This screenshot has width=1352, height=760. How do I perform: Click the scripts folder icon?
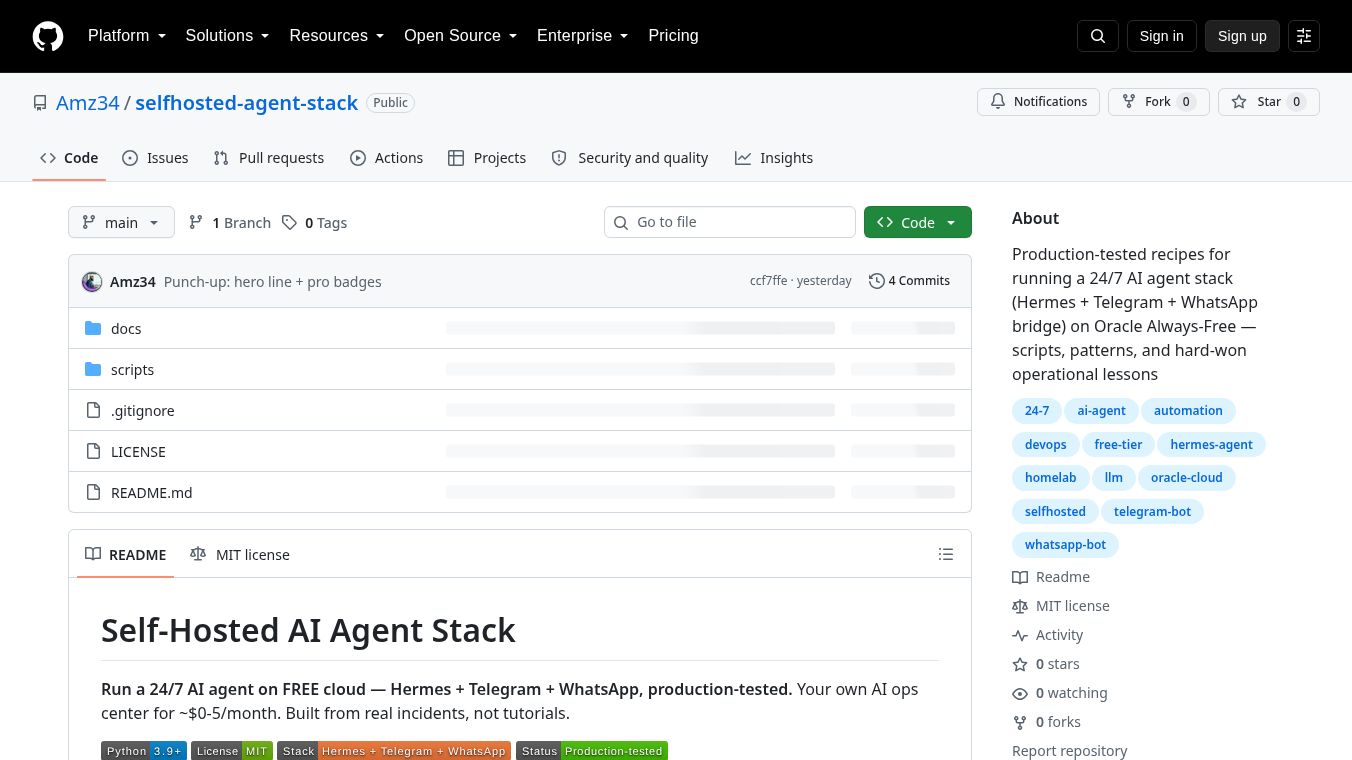(93, 369)
